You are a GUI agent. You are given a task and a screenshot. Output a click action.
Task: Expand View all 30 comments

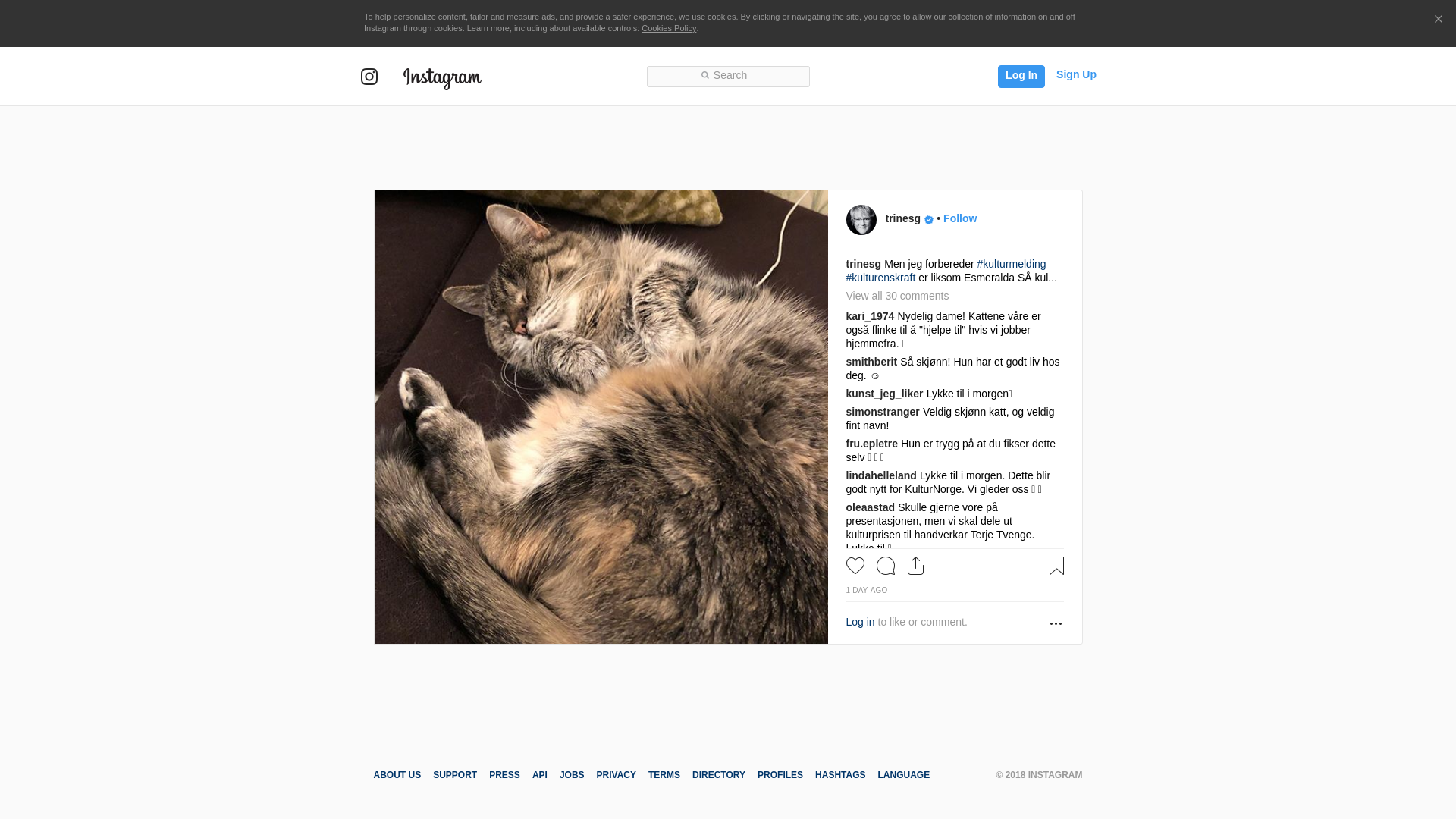pyautogui.click(x=897, y=296)
